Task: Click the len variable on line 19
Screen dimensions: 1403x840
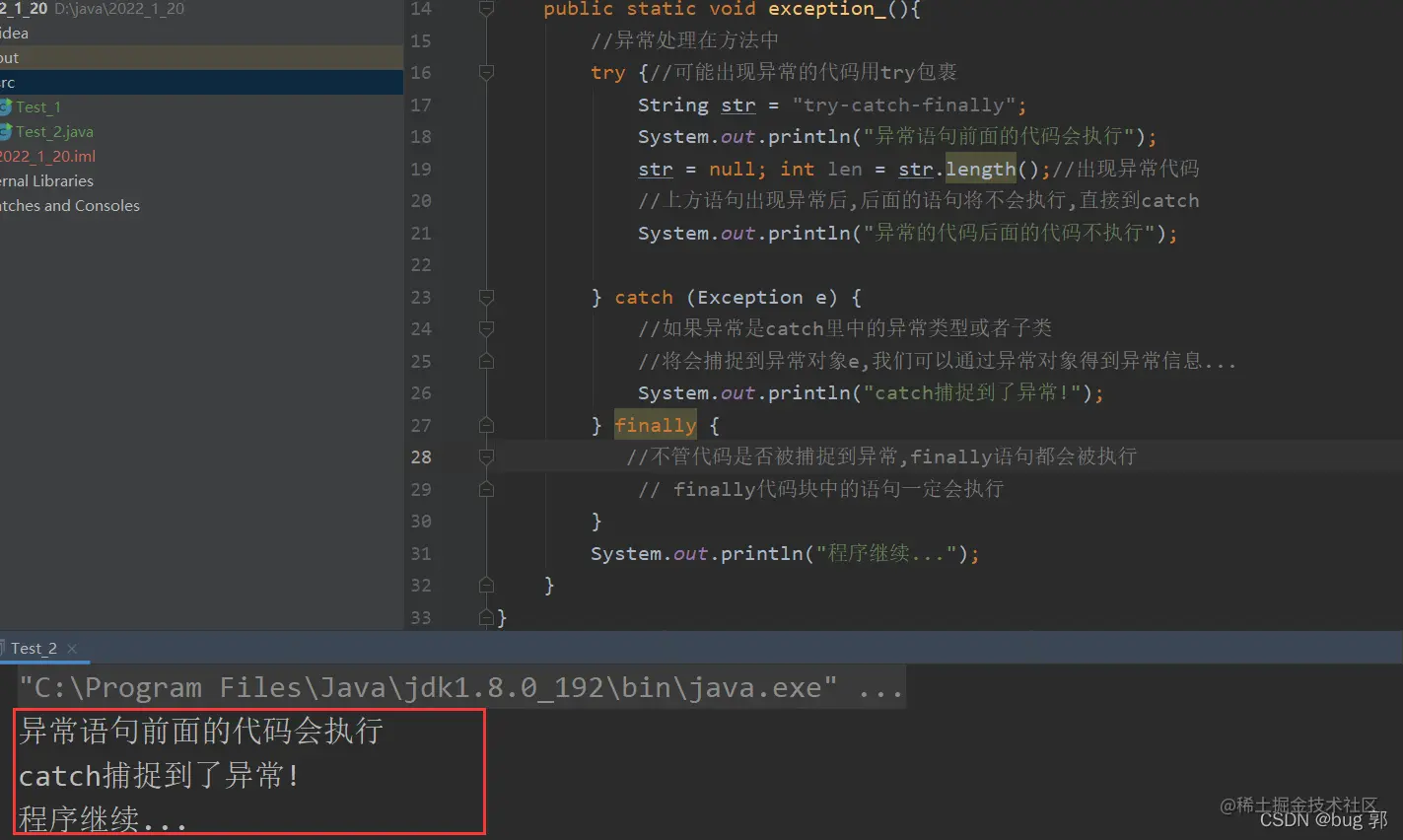Action: (845, 170)
